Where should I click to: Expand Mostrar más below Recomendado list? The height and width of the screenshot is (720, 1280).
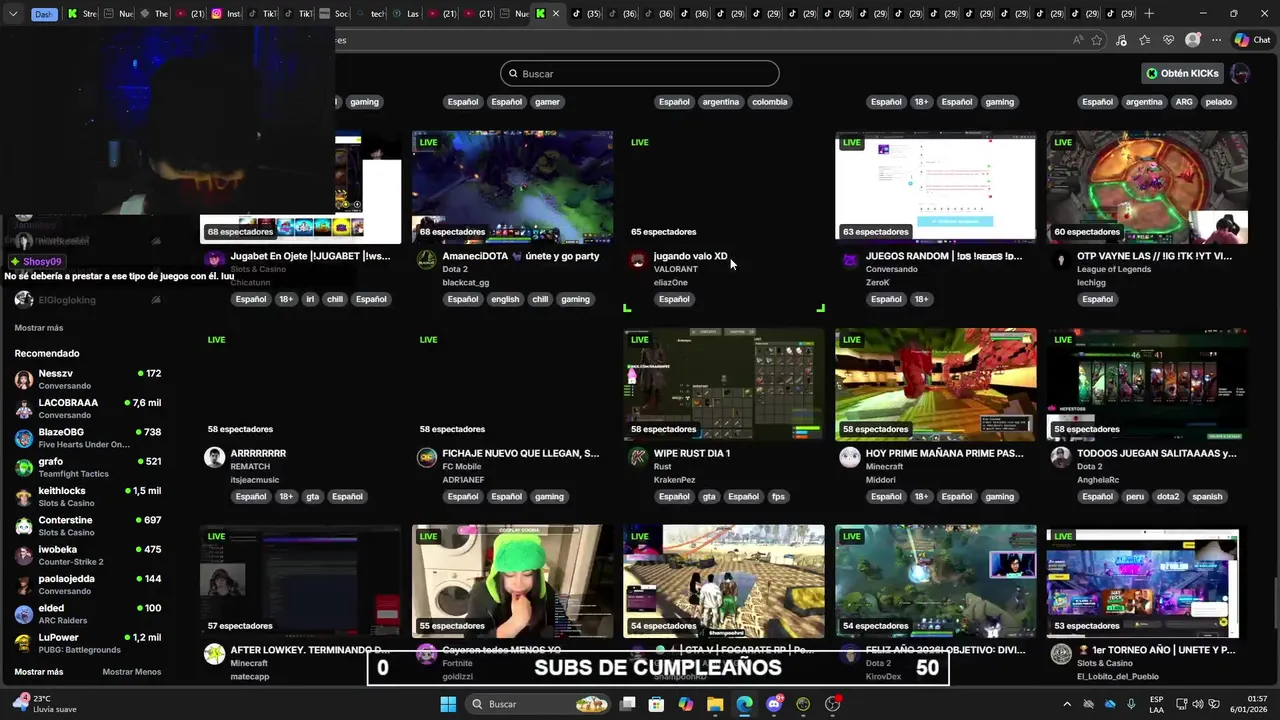[x=39, y=672]
